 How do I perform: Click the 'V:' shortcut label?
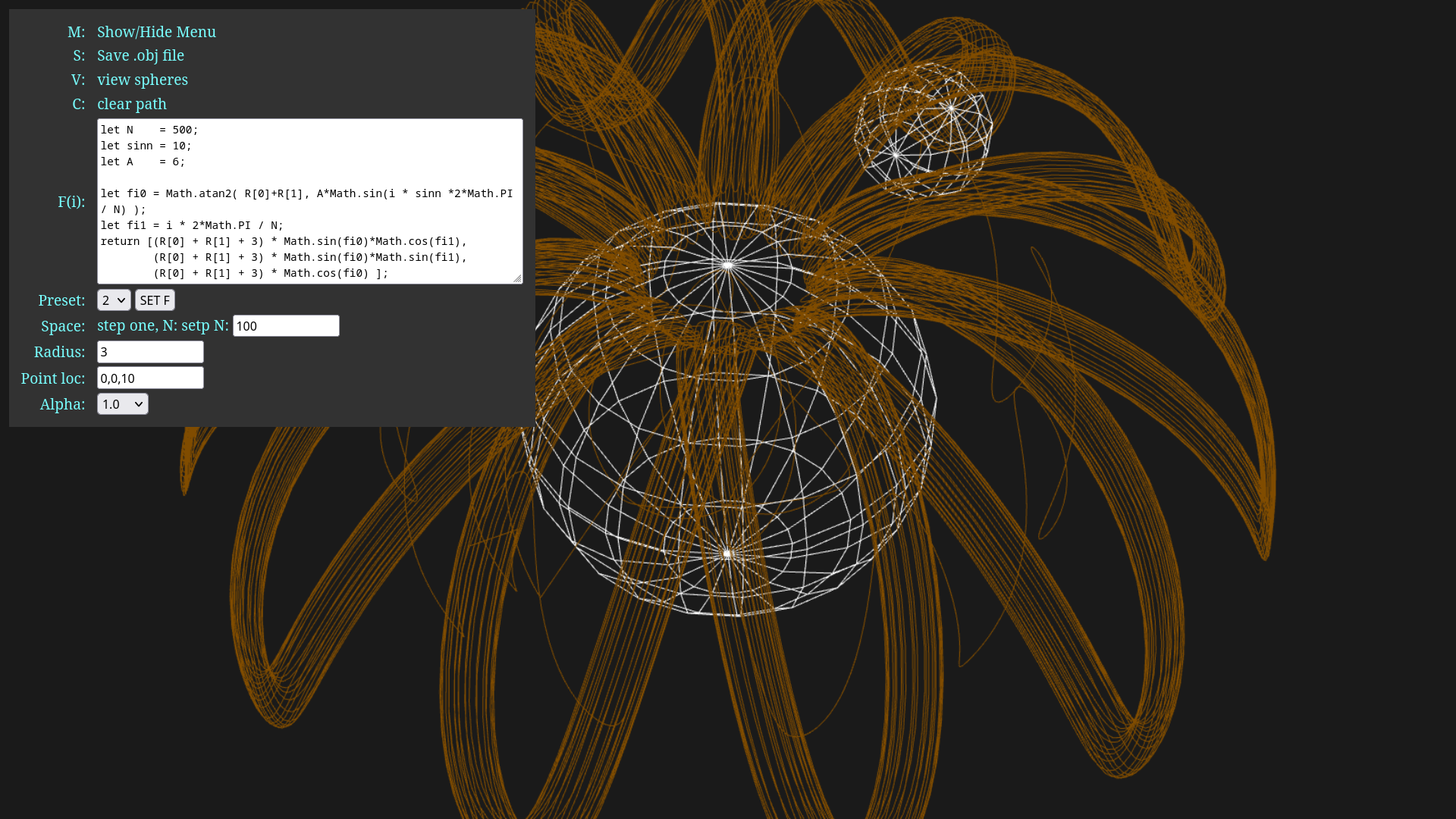click(78, 80)
